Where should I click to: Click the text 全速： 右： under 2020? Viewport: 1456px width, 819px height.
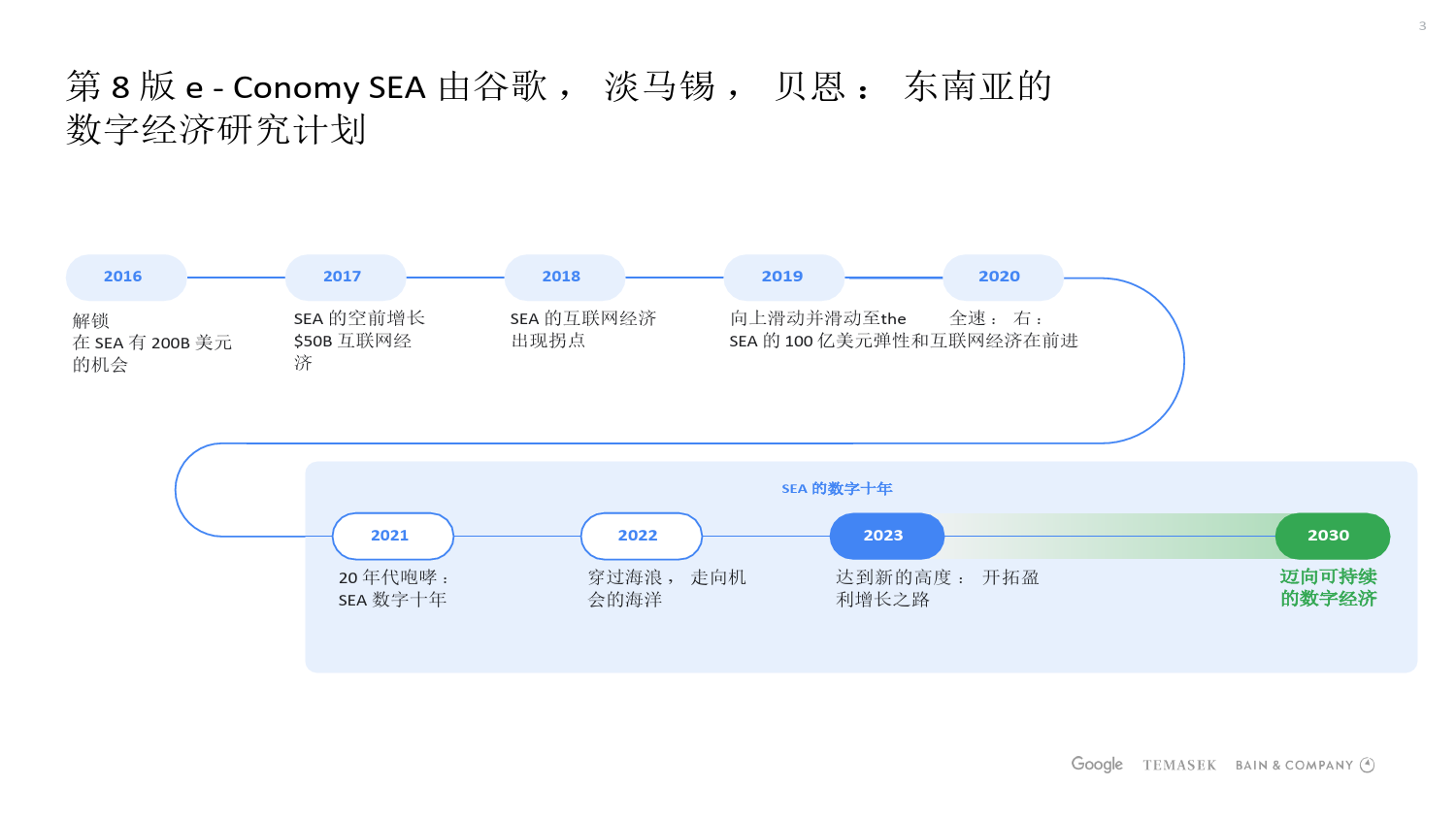pos(996,318)
